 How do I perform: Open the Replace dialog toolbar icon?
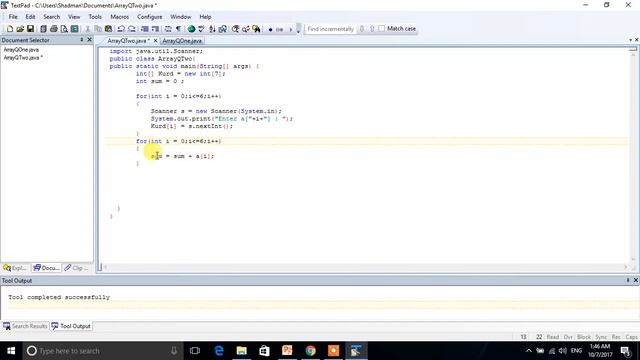(246, 29)
